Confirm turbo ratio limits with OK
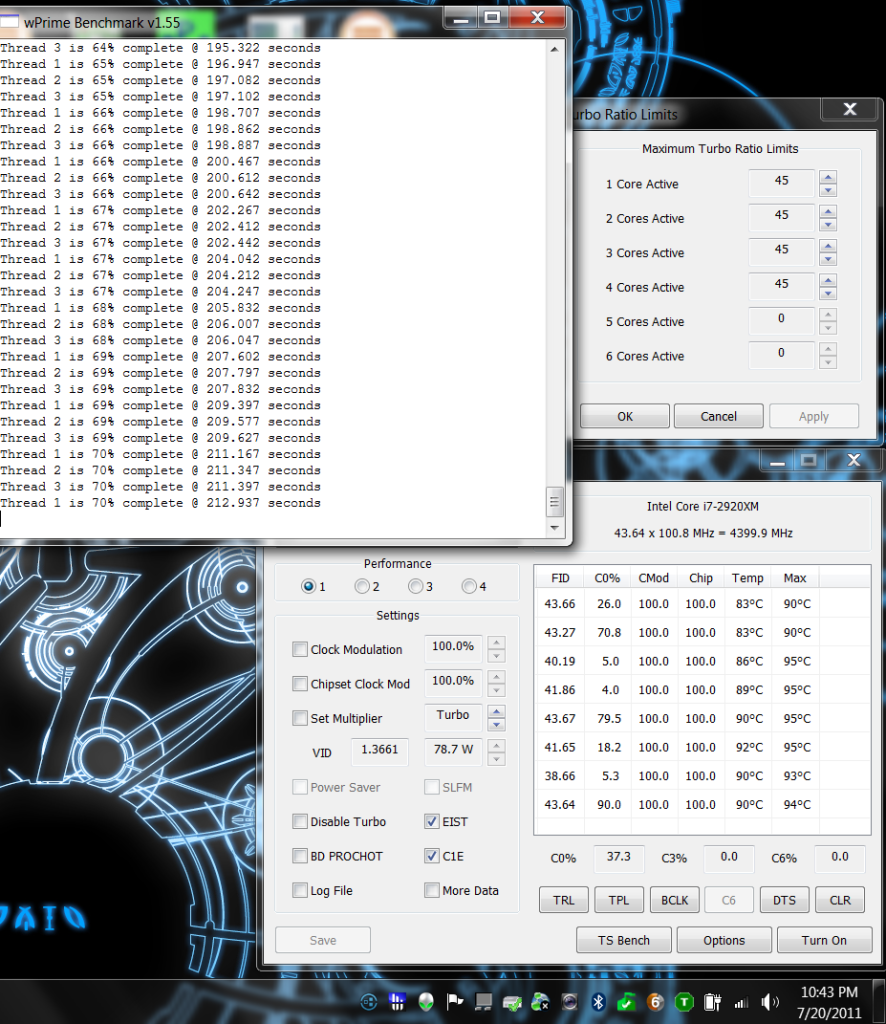 pos(625,416)
